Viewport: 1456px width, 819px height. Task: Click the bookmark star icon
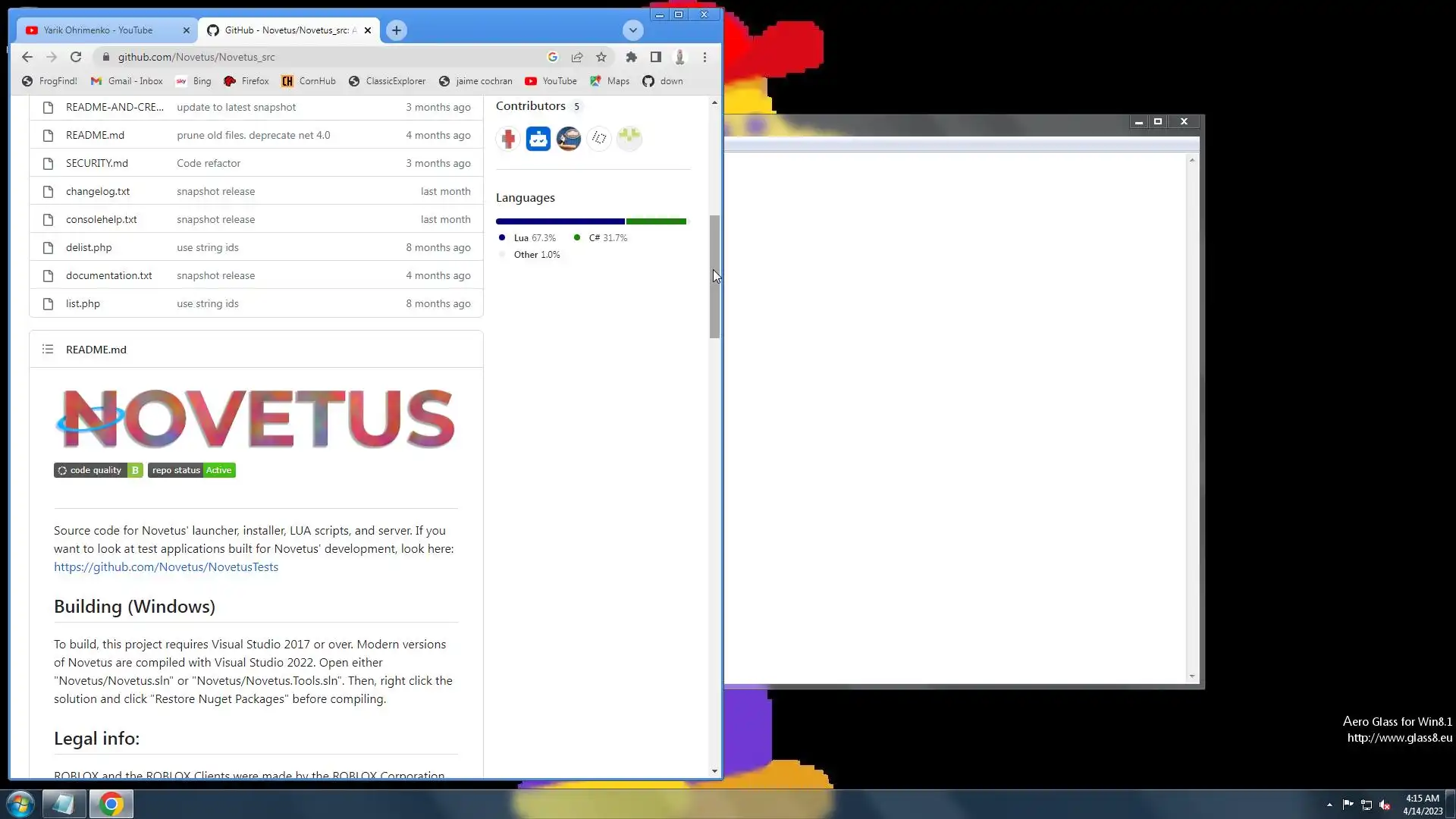[601, 57]
